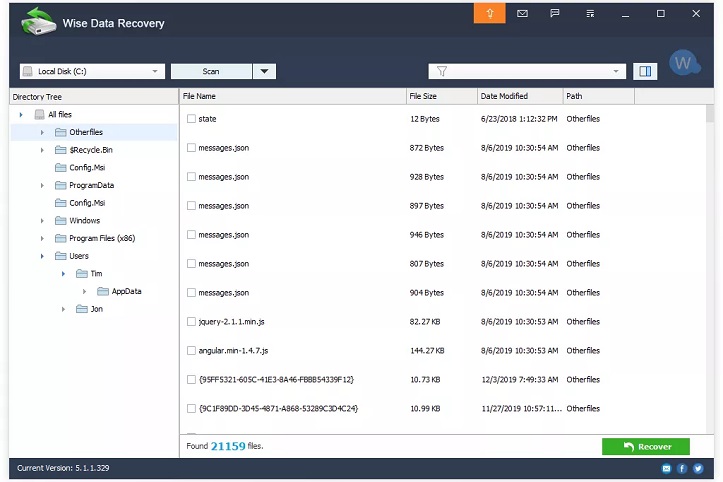Select the angular.min-1.4.7.js checkbox

click(191, 351)
